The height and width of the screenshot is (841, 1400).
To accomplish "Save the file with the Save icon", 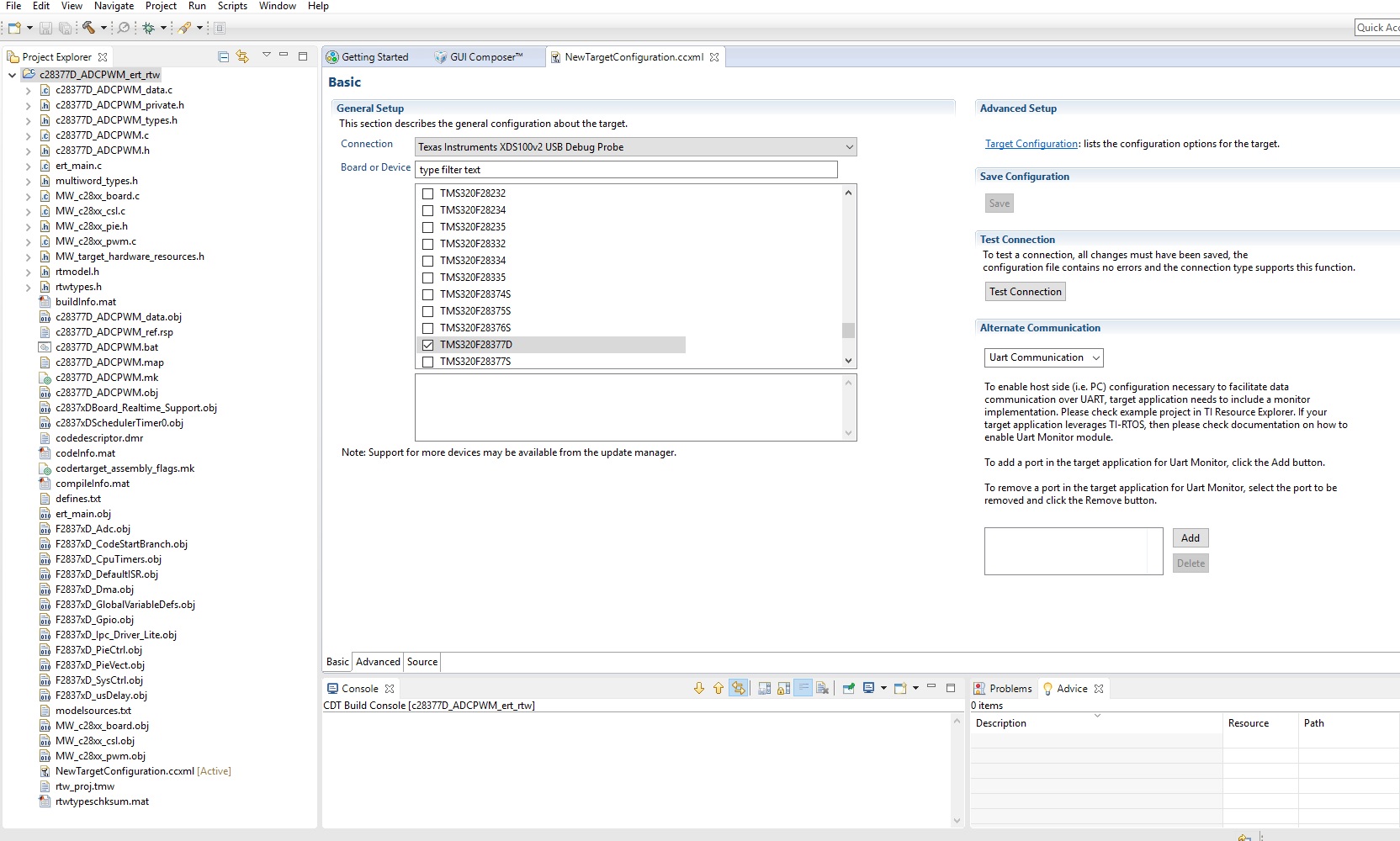I will pos(45,28).
